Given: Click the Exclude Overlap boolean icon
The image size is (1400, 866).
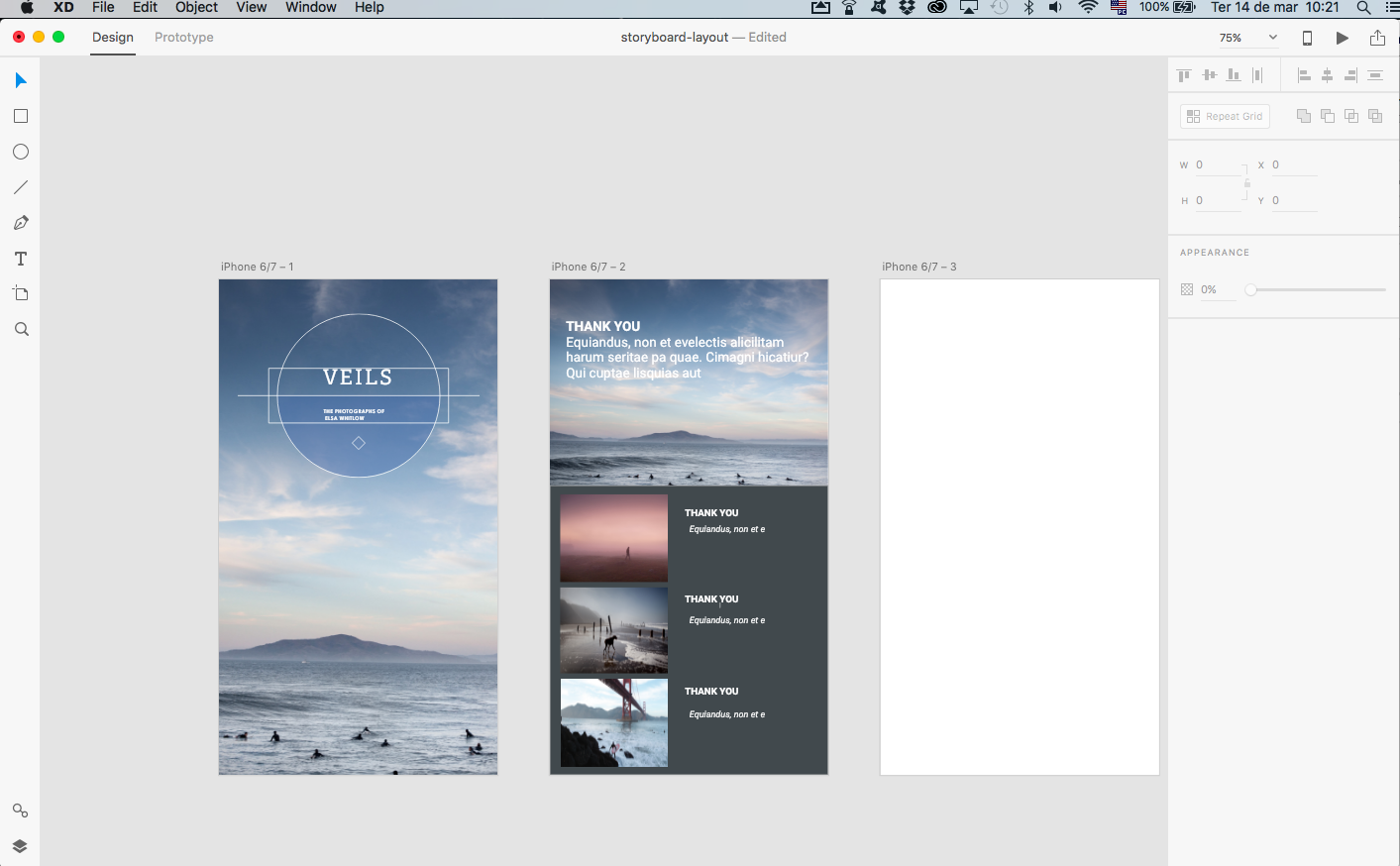Looking at the screenshot, I should (x=1375, y=116).
